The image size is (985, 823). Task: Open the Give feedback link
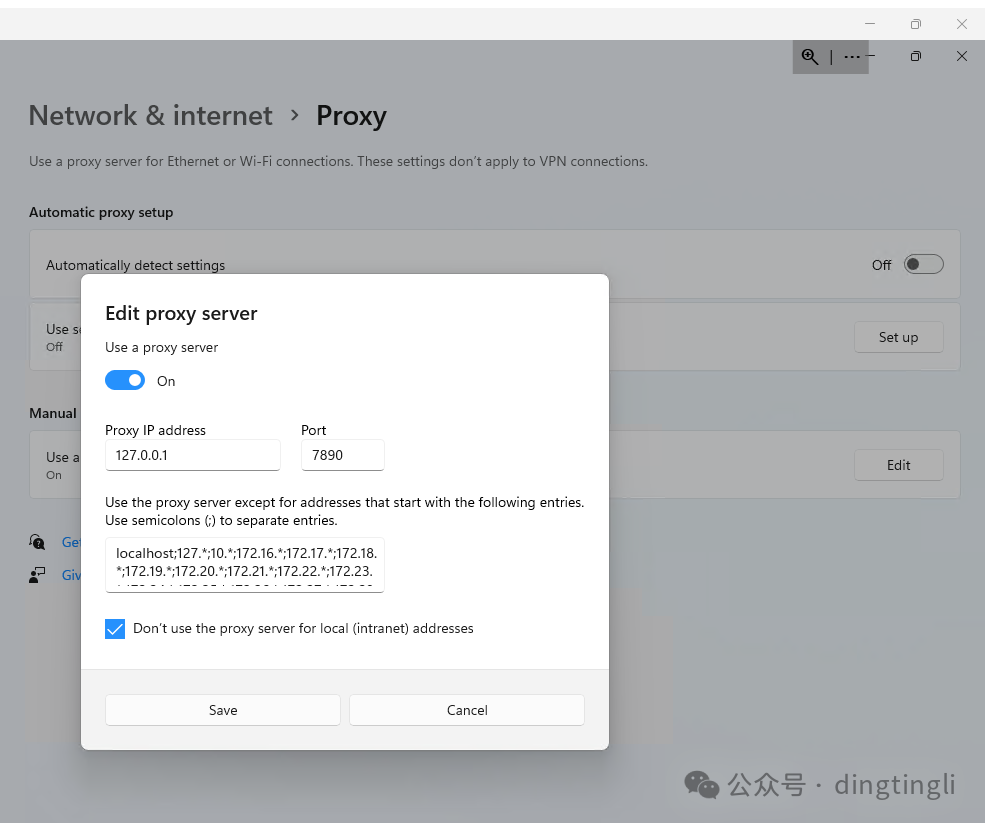coord(68,574)
